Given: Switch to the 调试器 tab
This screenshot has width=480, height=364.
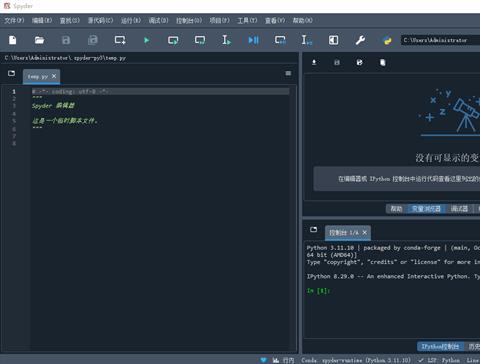Looking at the screenshot, I should (x=459, y=209).
